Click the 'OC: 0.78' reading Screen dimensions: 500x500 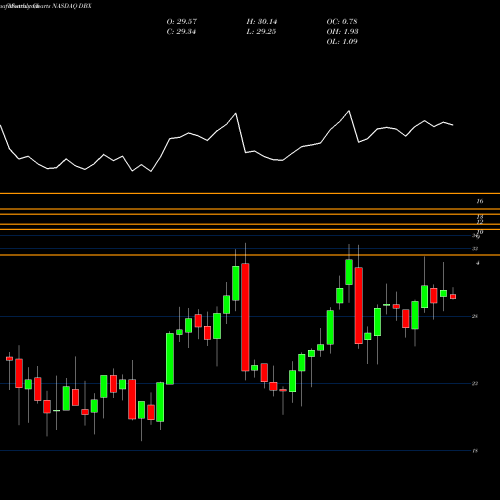tap(342, 22)
